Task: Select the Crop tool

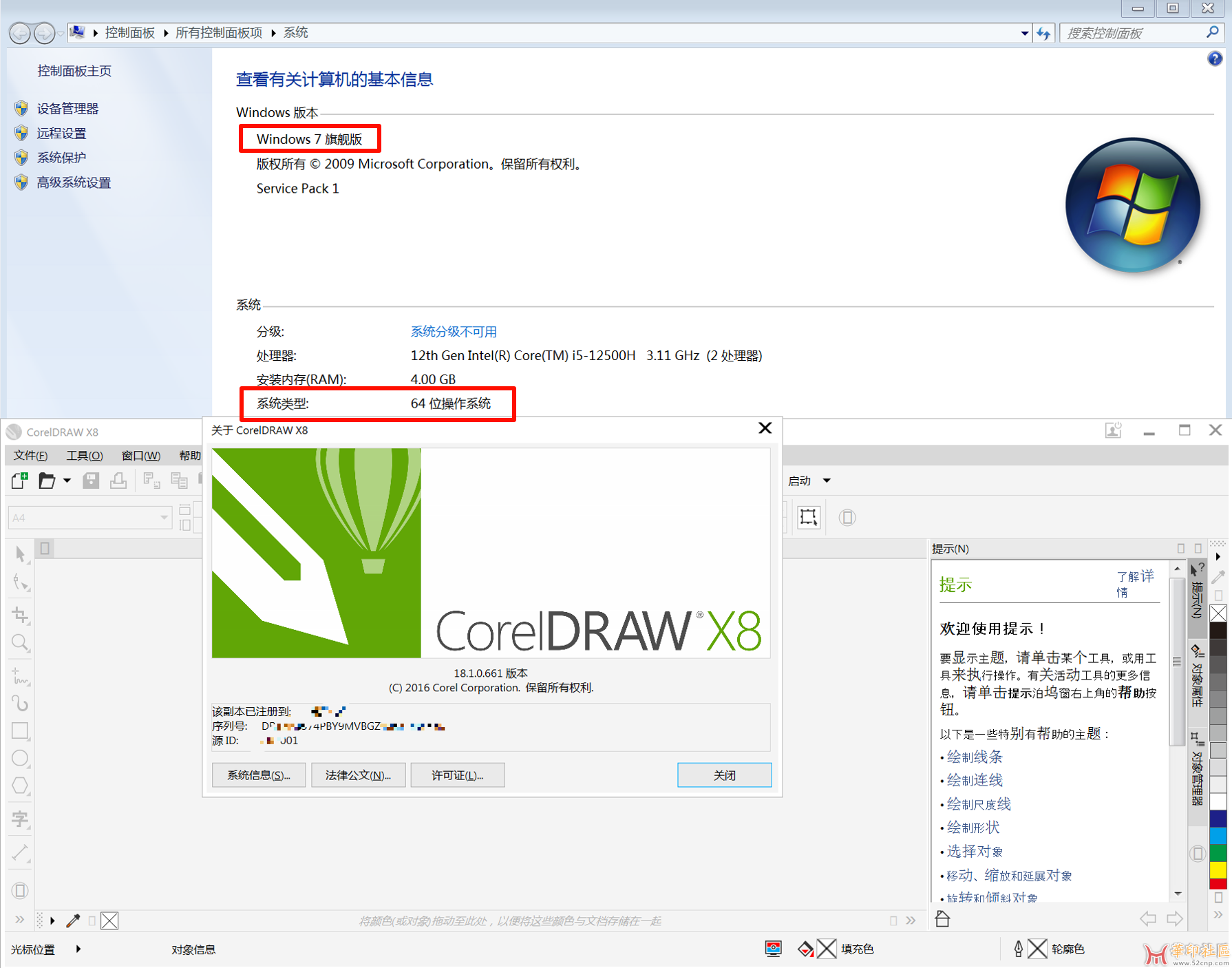Action: click(21, 614)
